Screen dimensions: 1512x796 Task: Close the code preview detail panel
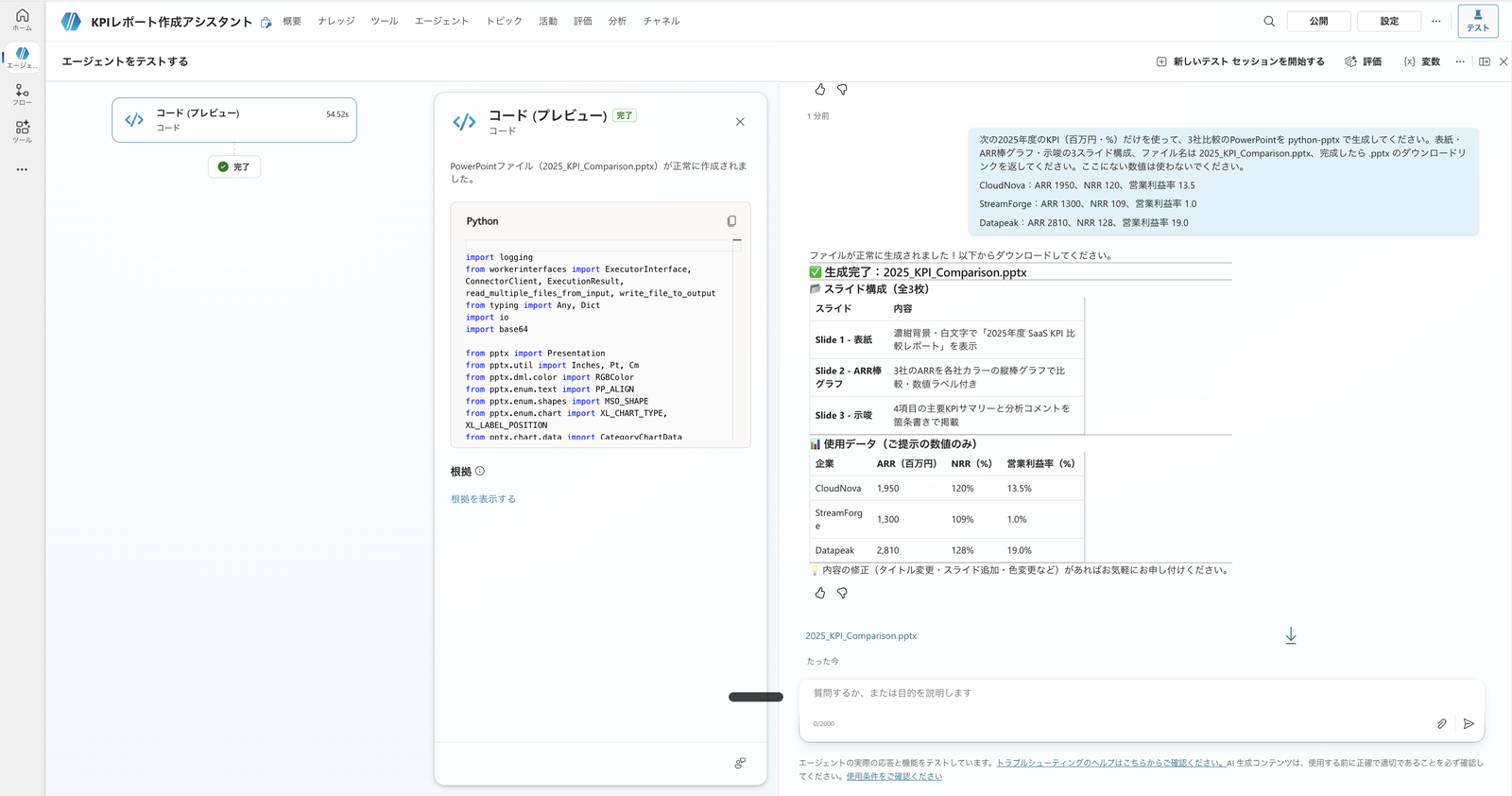coord(740,122)
